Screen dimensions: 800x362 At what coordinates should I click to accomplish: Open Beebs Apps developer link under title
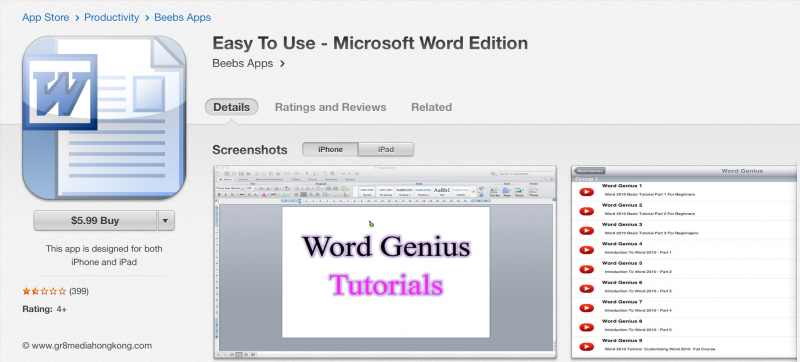click(x=242, y=64)
